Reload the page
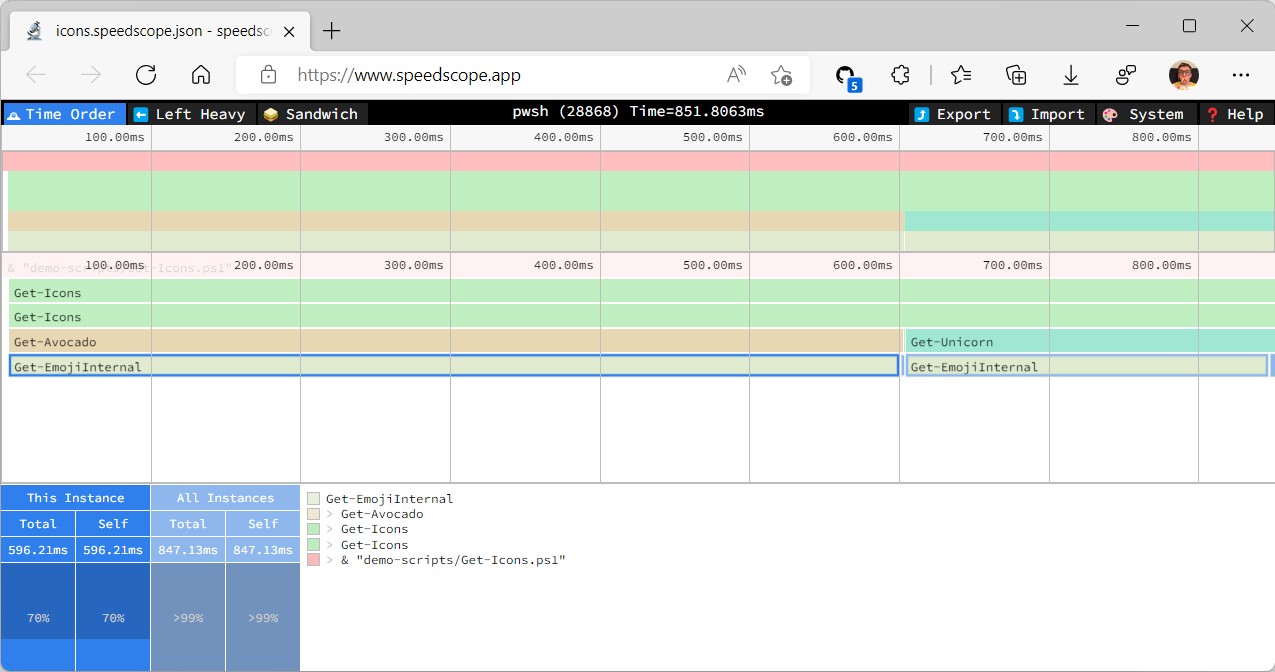 146,75
